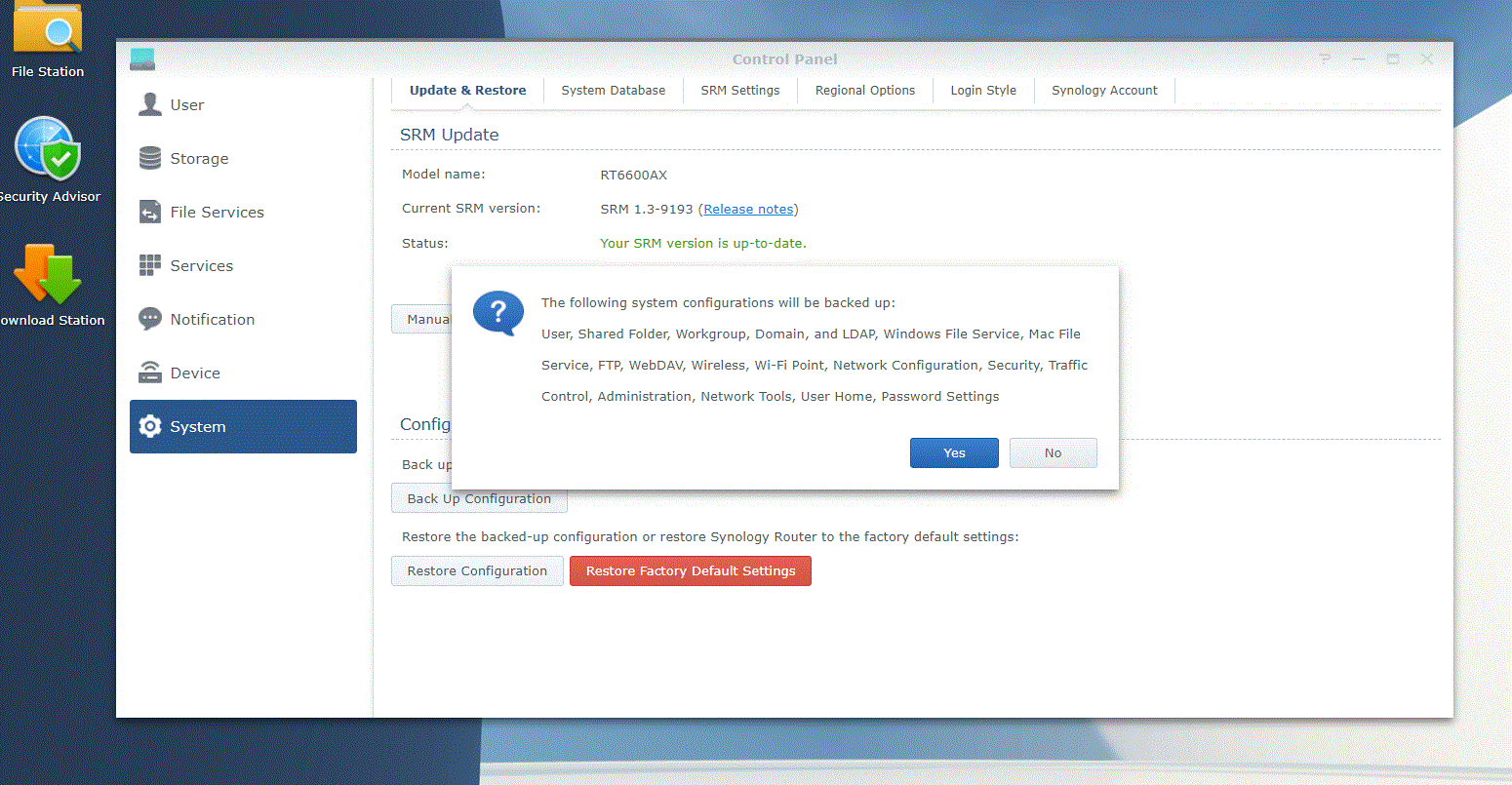1512x785 pixels.
Task: Click the Control Panel title bar icon
Action: (x=142, y=59)
